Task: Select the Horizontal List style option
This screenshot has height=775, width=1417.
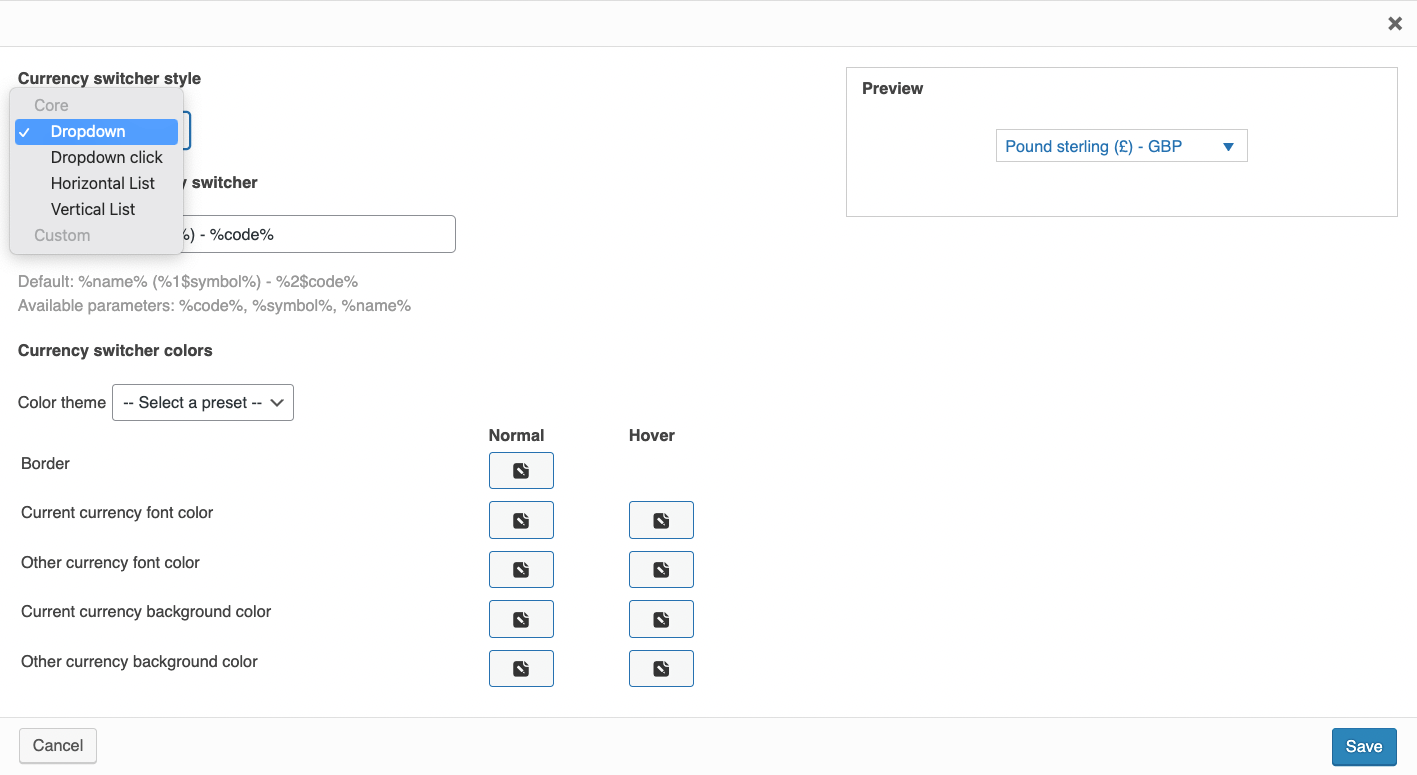Action: (102, 183)
